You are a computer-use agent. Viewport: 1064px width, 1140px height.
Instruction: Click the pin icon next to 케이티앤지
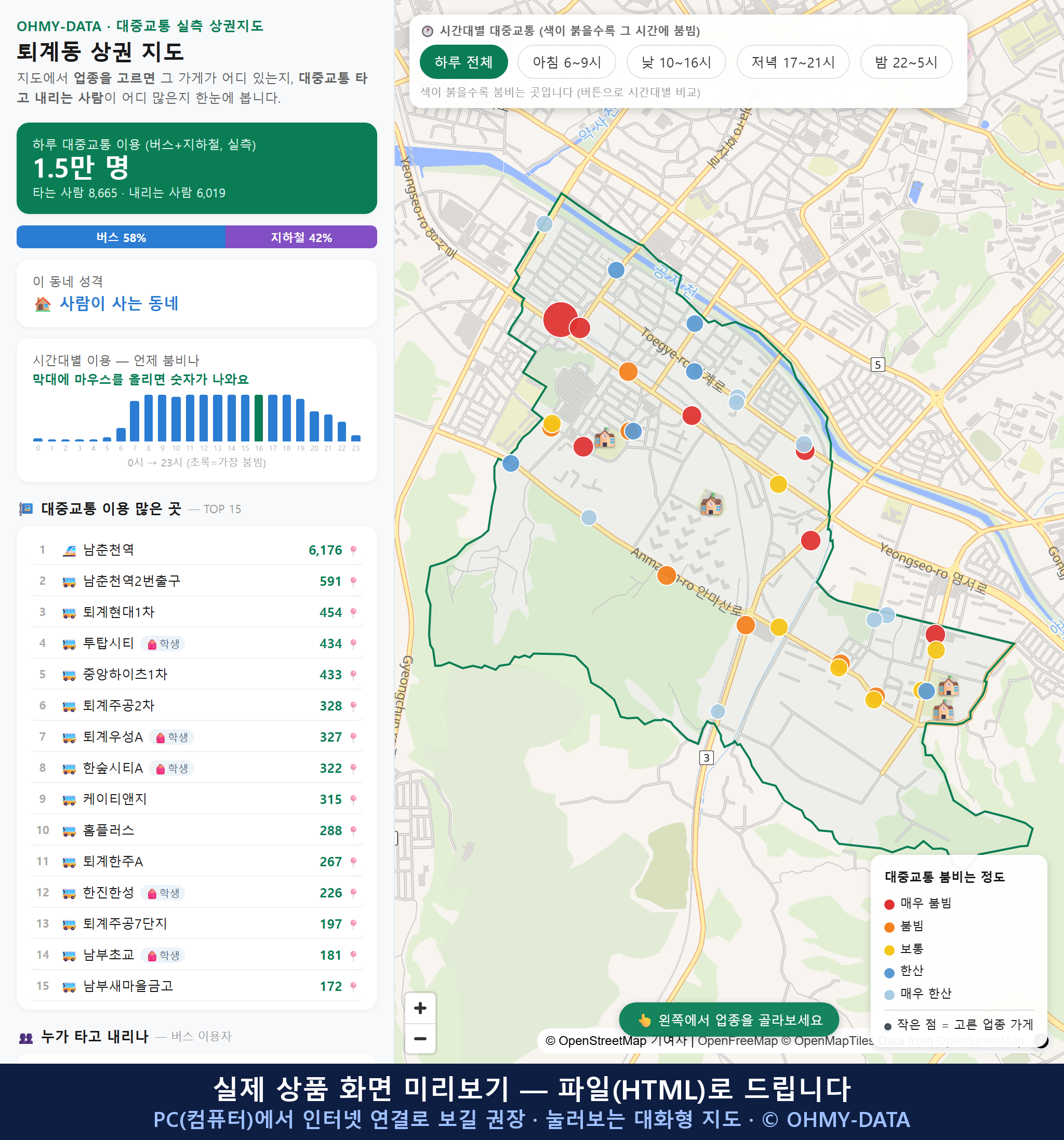tap(353, 799)
